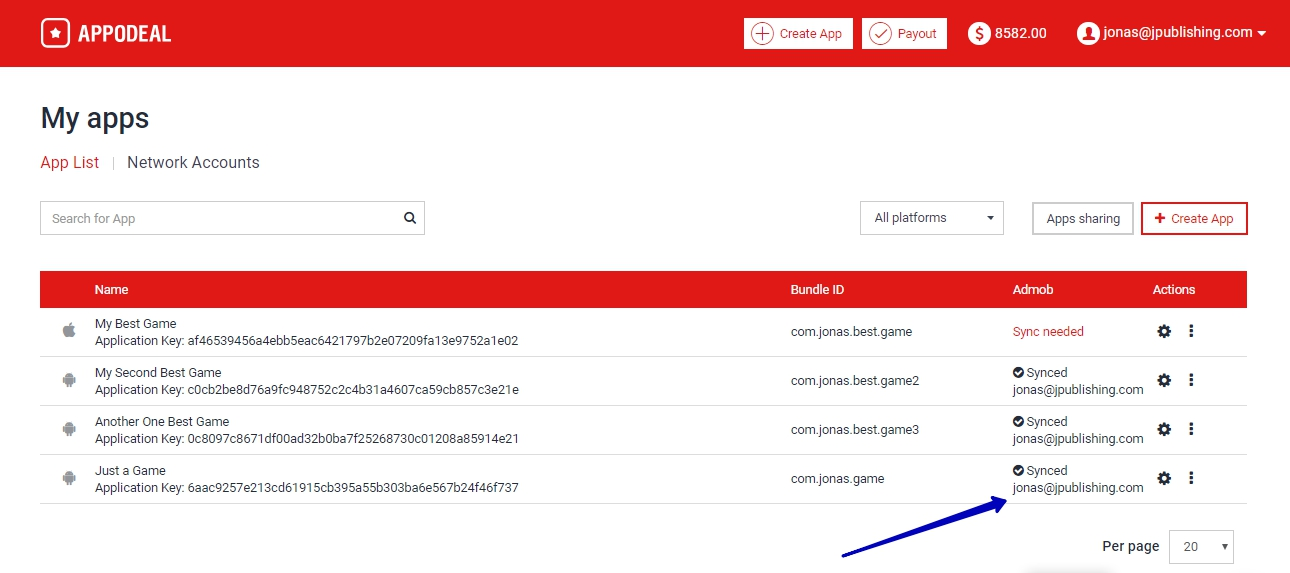The height and width of the screenshot is (573, 1290).
Task: Click the red-outlined Create App button
Action: [x=1194, y=219]
